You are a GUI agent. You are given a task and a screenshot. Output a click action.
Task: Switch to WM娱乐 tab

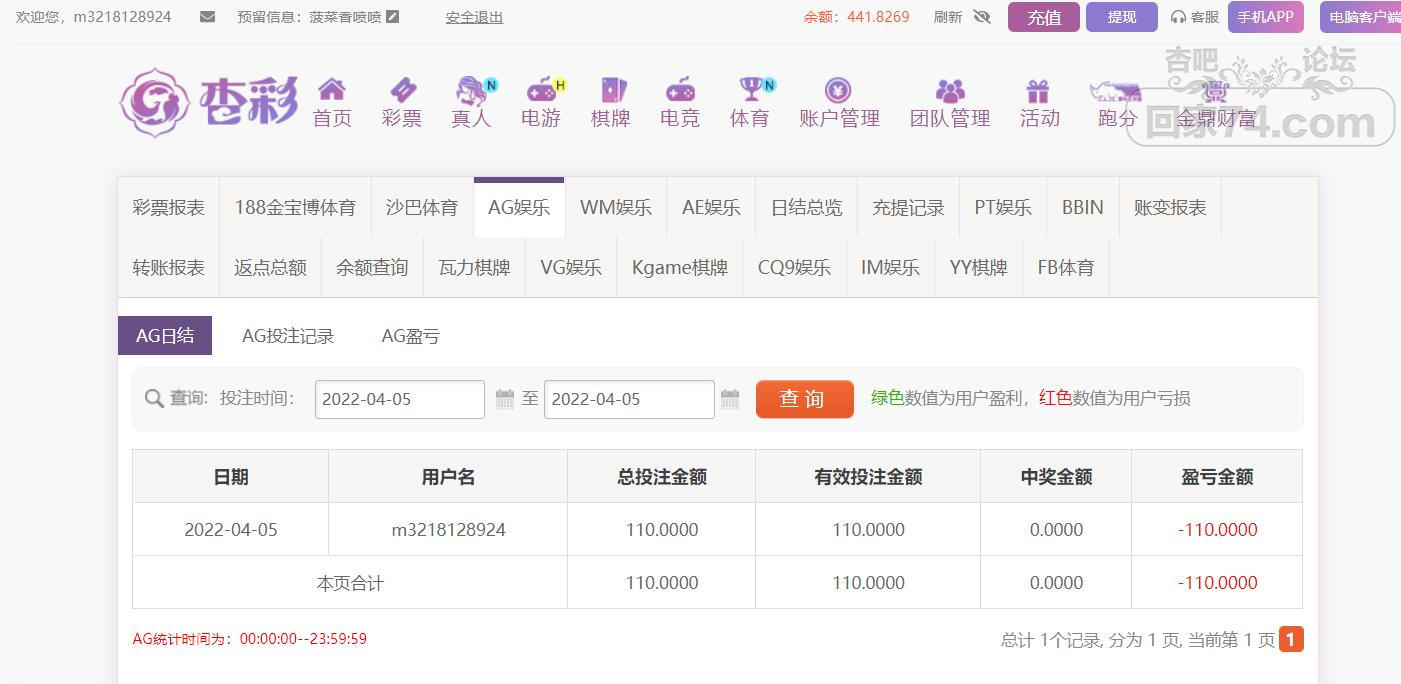(x=616, y=207)
